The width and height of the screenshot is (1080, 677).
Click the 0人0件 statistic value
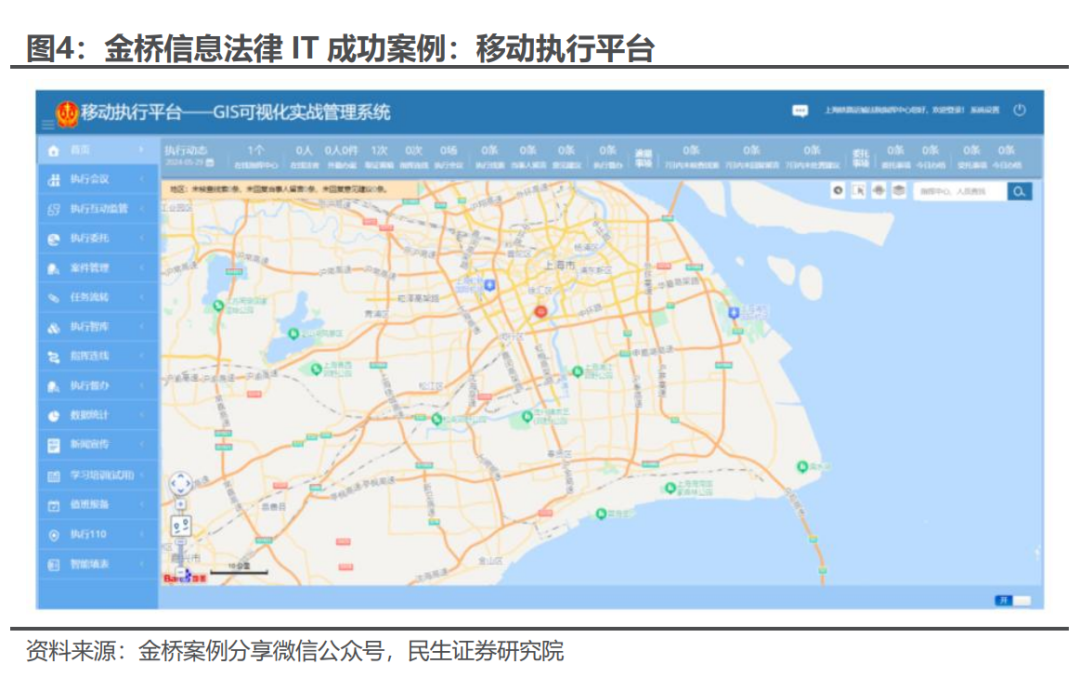[341, 150]
